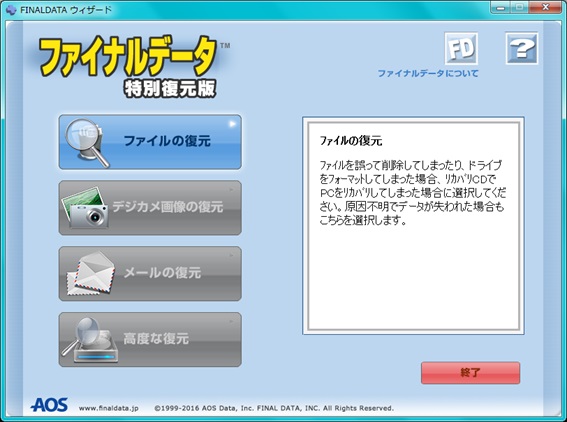Viewport: 567px width, 422px height.
Task: Close the FINALDATA ウィザード window
Action: 545,7
